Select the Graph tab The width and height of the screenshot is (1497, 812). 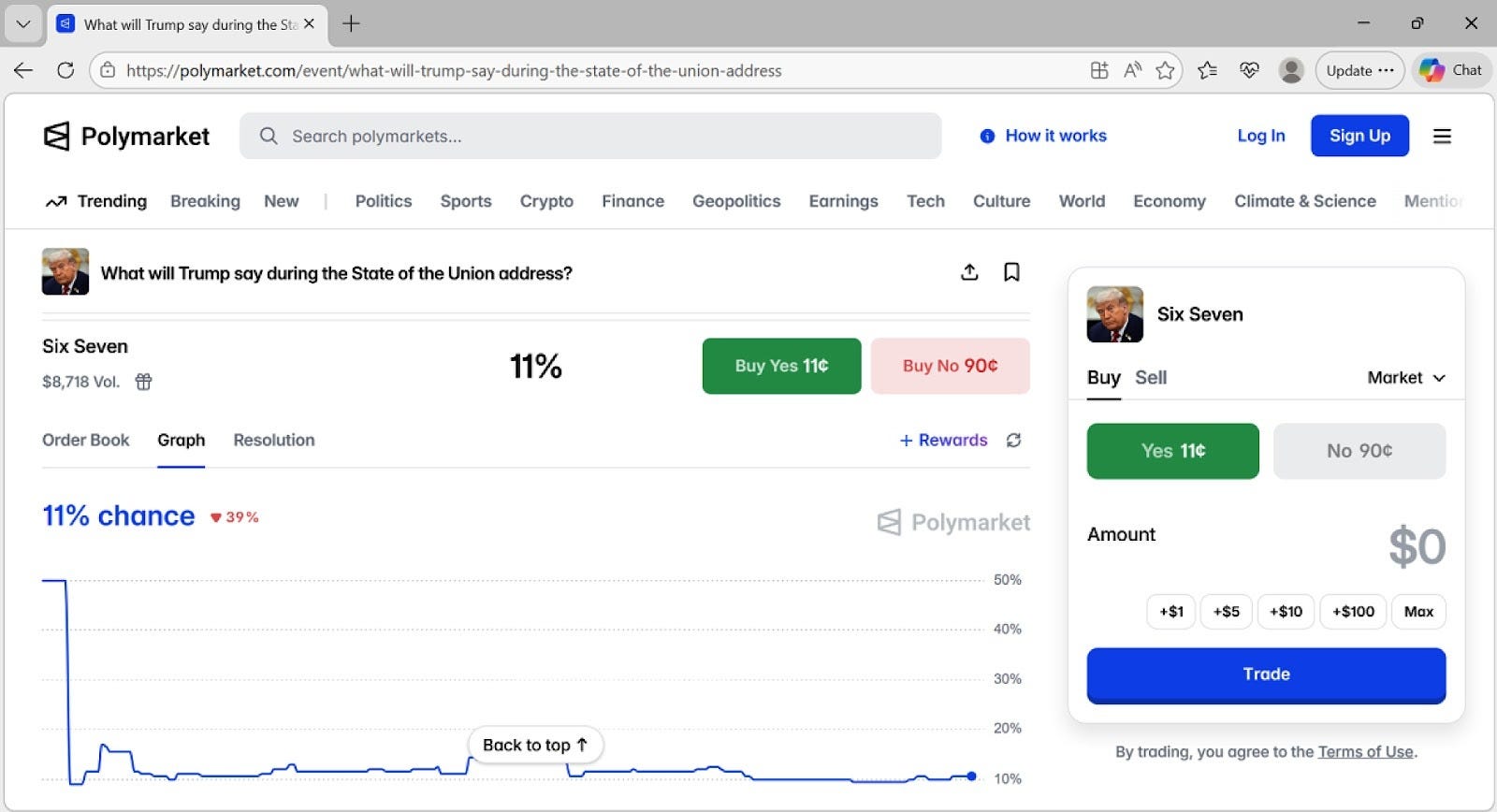(182, 440)
